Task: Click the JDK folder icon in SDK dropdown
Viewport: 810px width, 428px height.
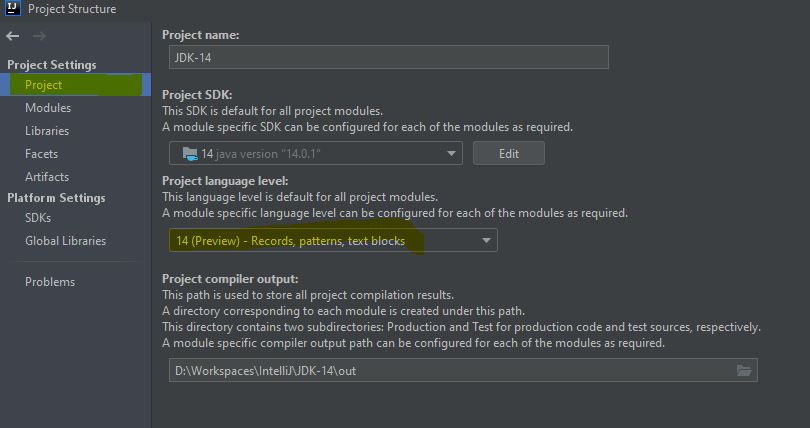Action: point(190,153)
